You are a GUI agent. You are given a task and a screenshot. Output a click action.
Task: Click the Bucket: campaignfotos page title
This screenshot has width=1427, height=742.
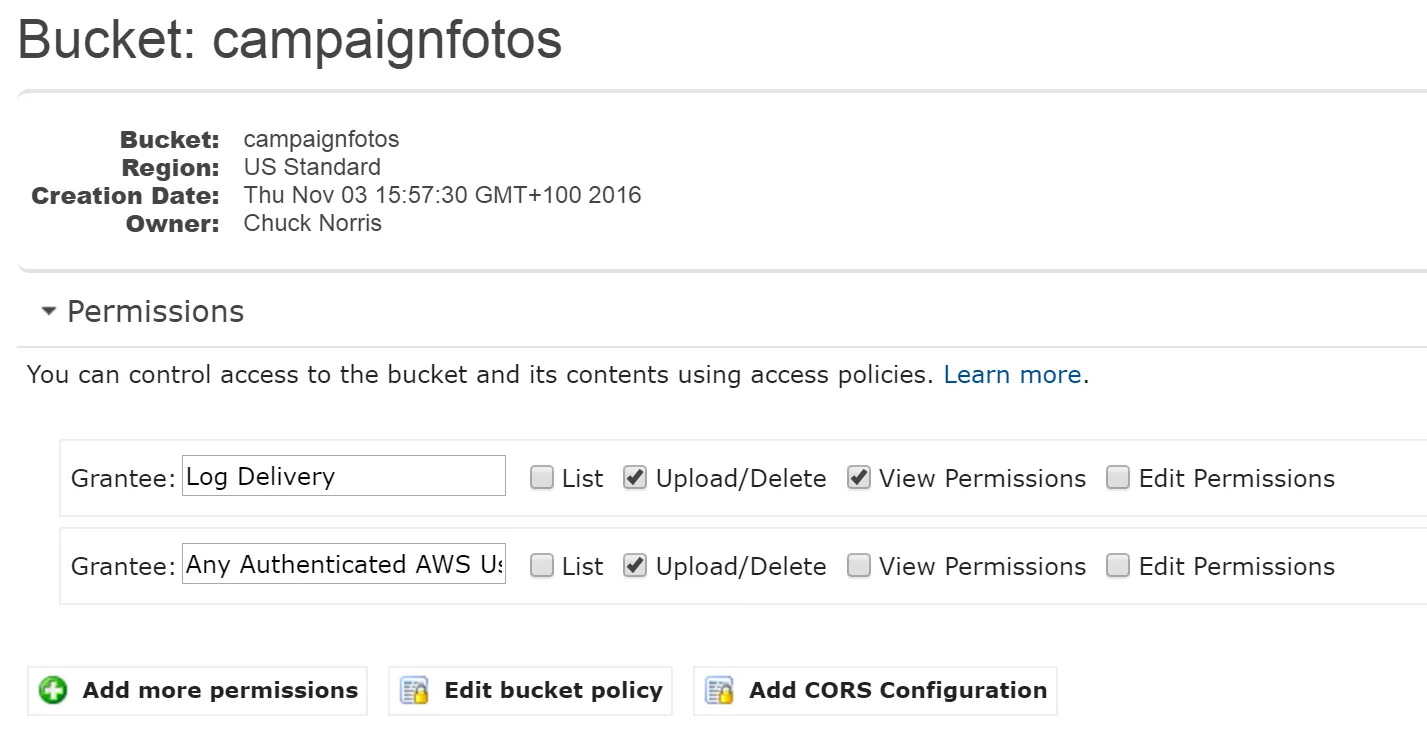[290, 40]
